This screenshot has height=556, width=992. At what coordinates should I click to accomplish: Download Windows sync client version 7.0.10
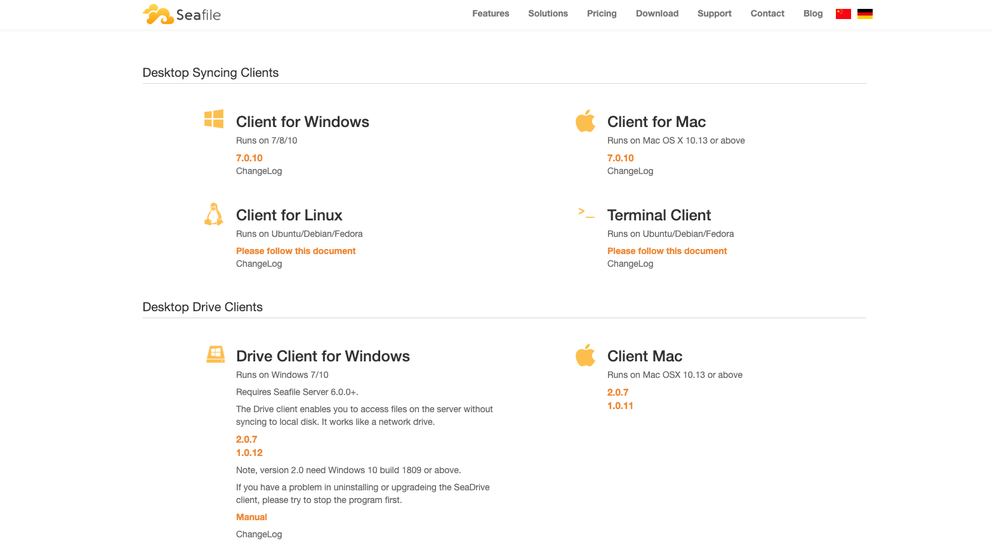coord(249,158)
